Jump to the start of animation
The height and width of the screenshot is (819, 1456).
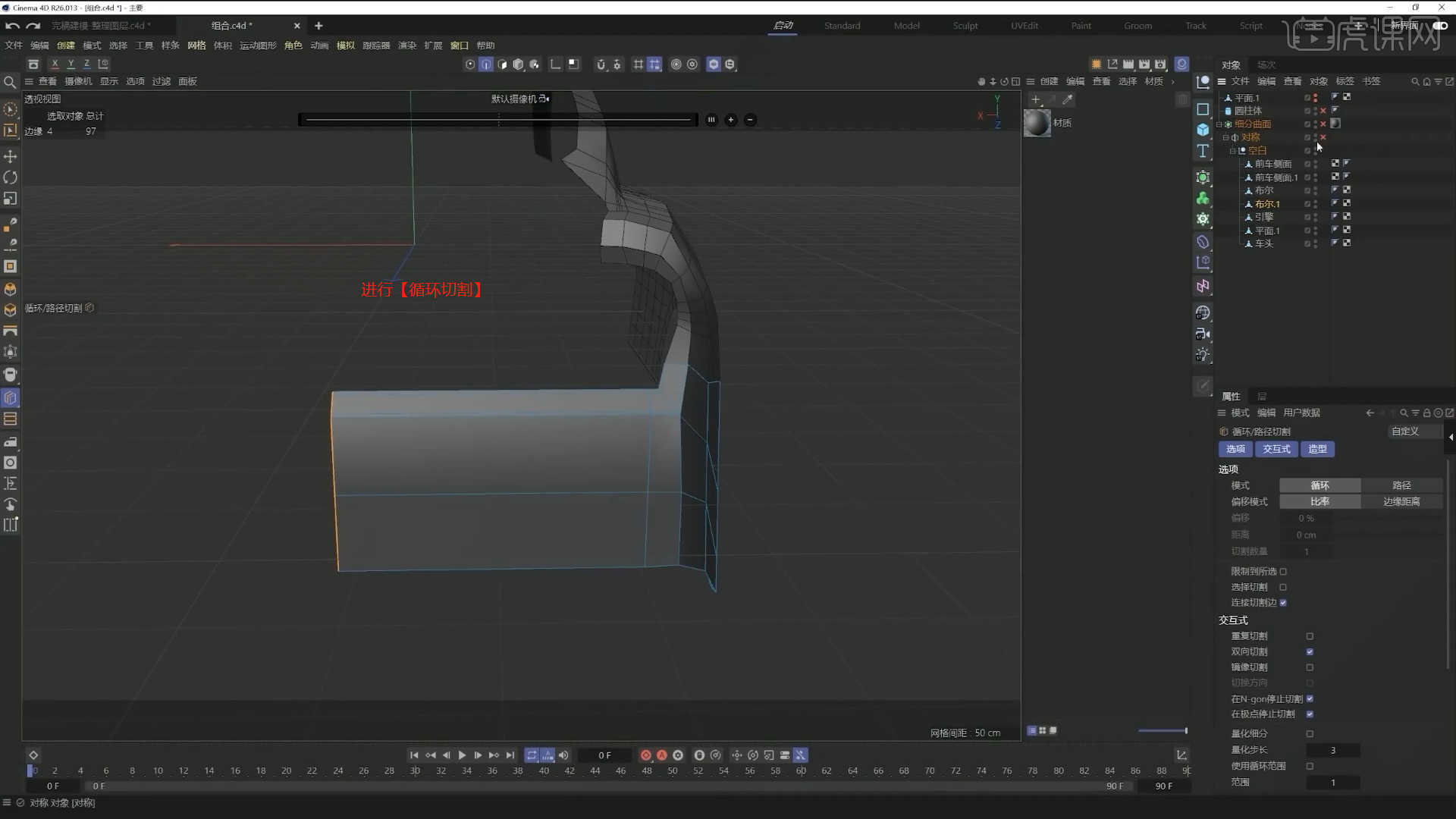coord(414,755)
